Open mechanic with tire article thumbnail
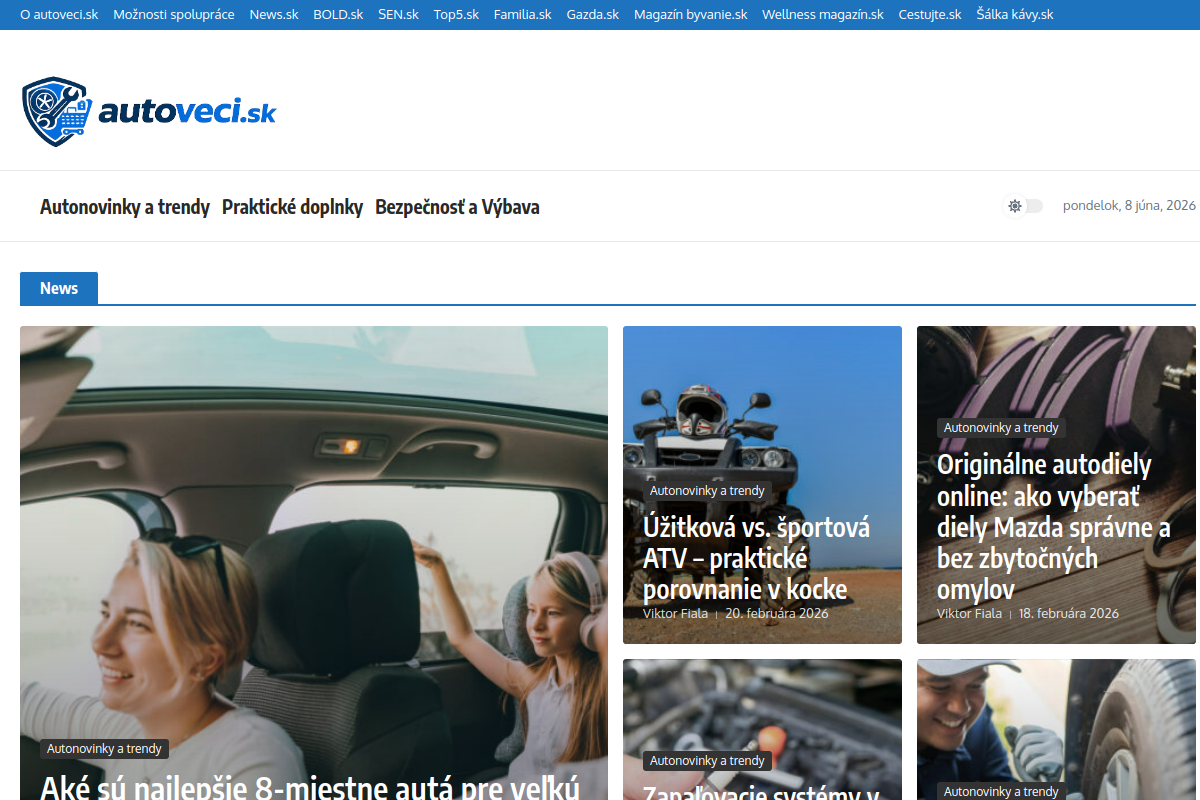 [x=1056, y=729]
